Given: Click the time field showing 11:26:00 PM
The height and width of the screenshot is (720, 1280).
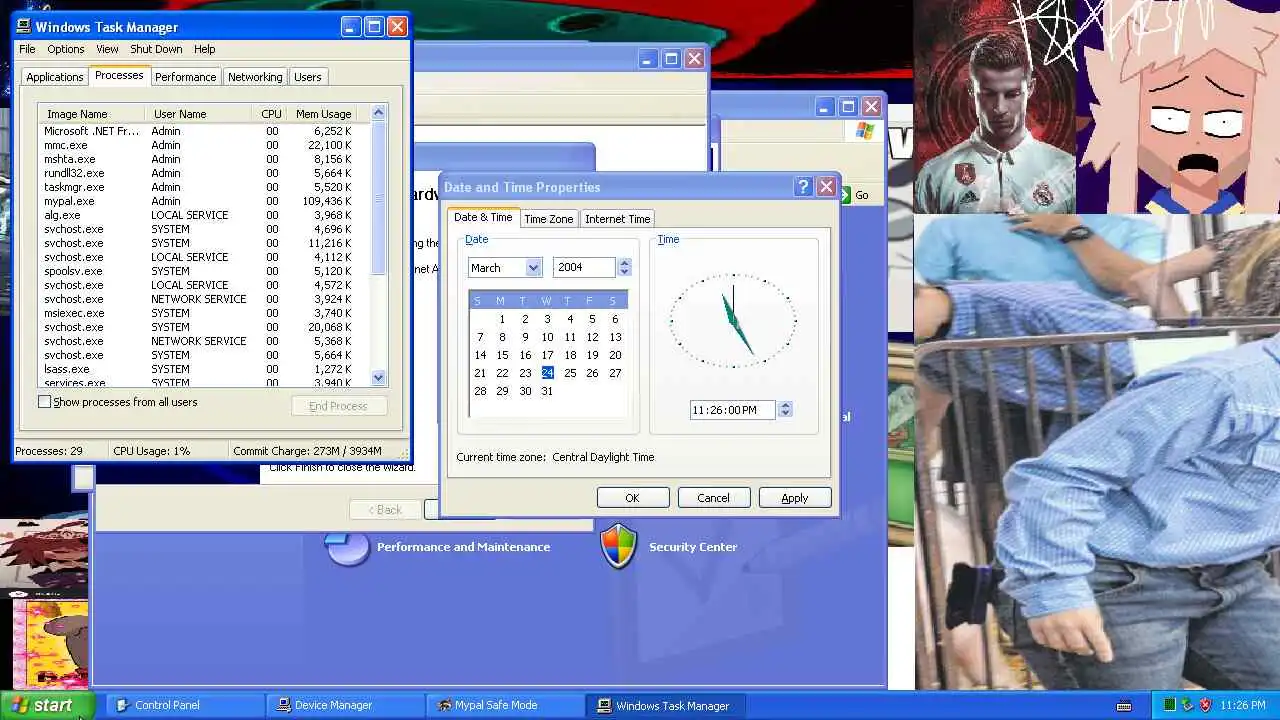Looking at the screenshot, I should 732,410.
